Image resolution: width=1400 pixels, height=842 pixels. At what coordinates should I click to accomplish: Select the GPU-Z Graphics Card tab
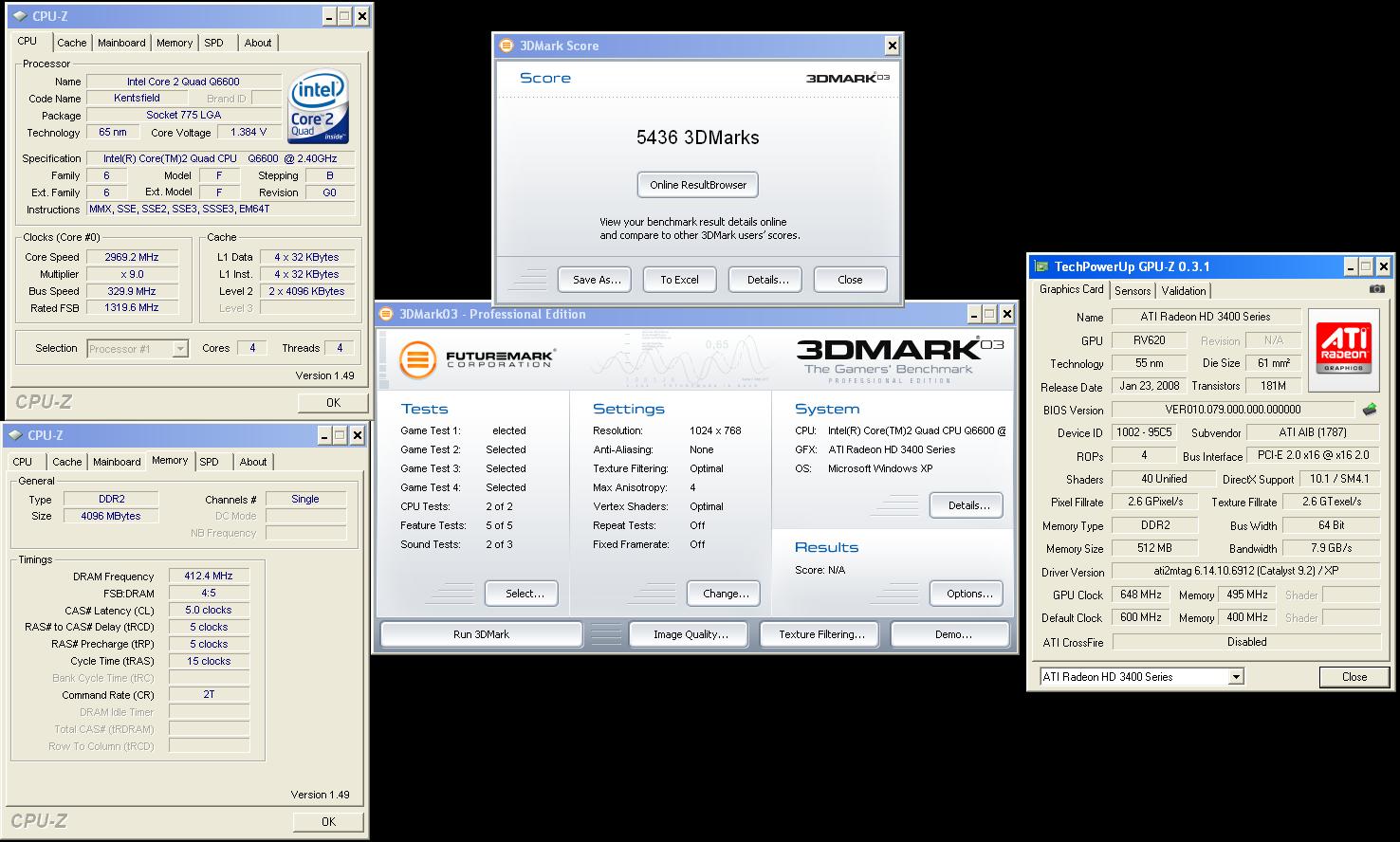click(x=1071, y=289)
